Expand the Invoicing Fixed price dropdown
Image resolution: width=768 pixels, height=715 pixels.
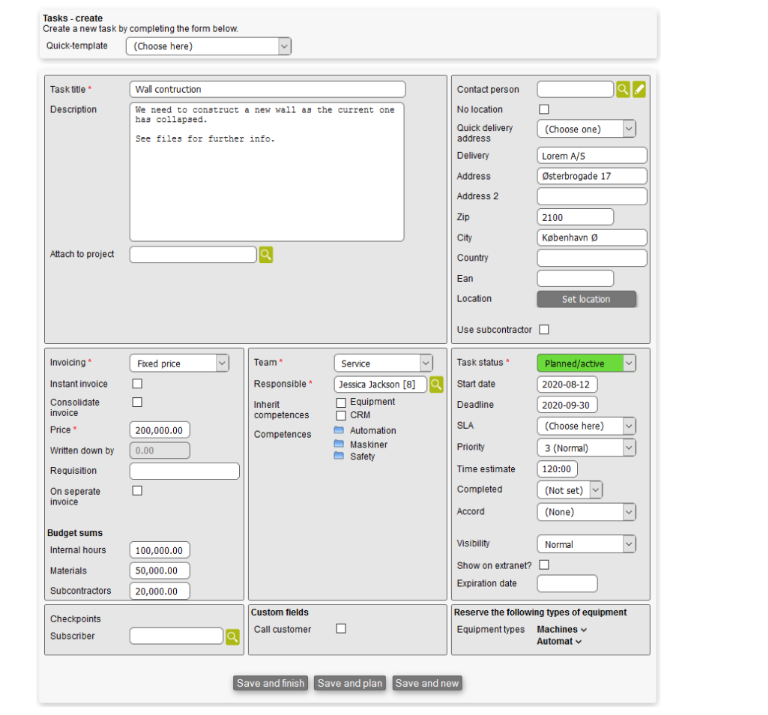[179, 364]
